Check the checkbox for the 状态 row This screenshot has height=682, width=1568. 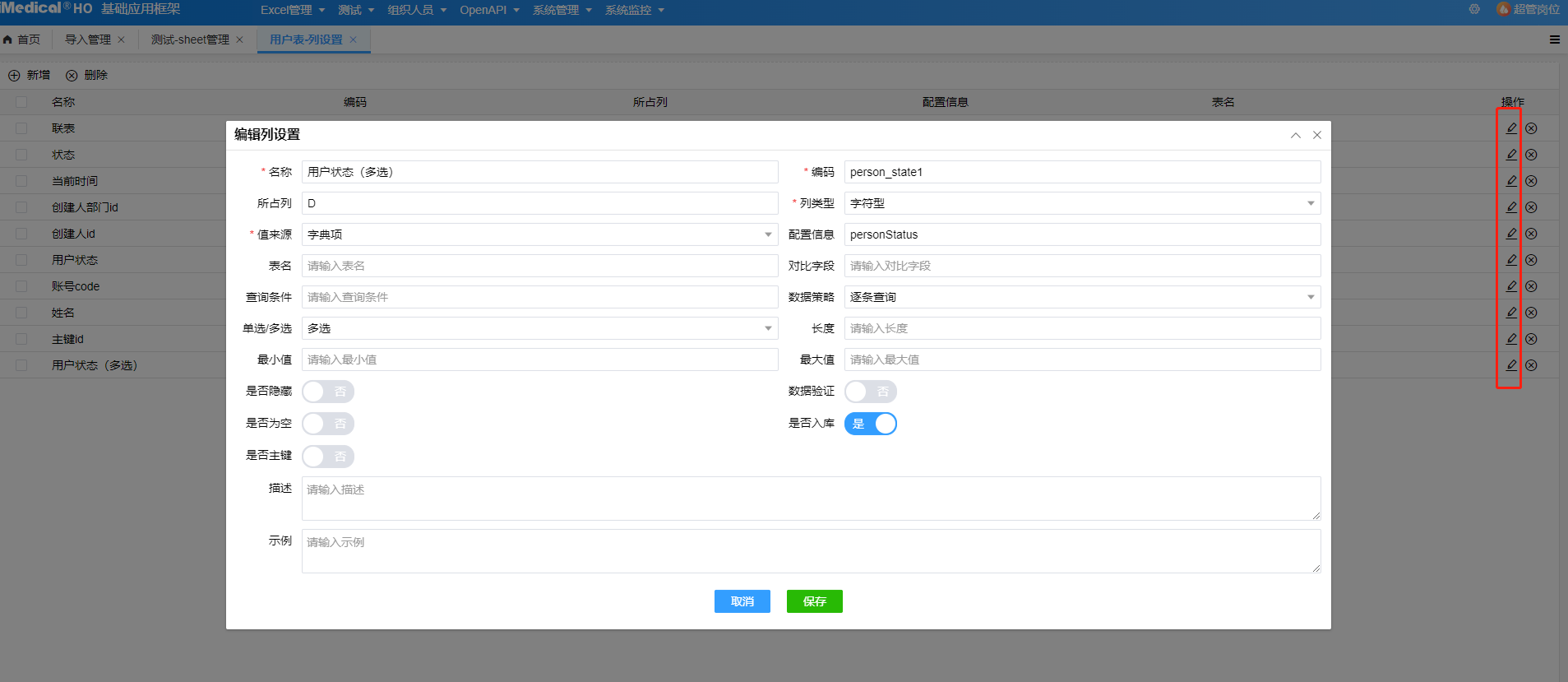(x=21, y=155)
